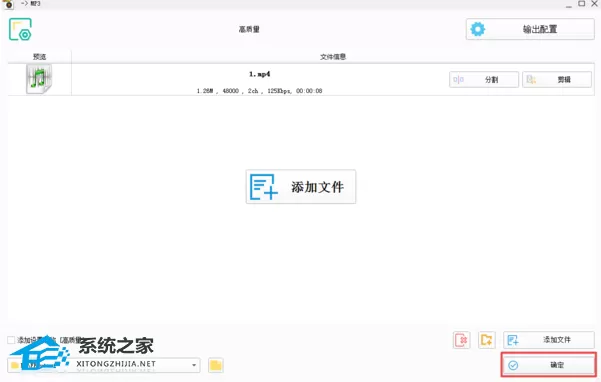
Task: Confirm with the 确定 button
Action: [x=549, y=365]
